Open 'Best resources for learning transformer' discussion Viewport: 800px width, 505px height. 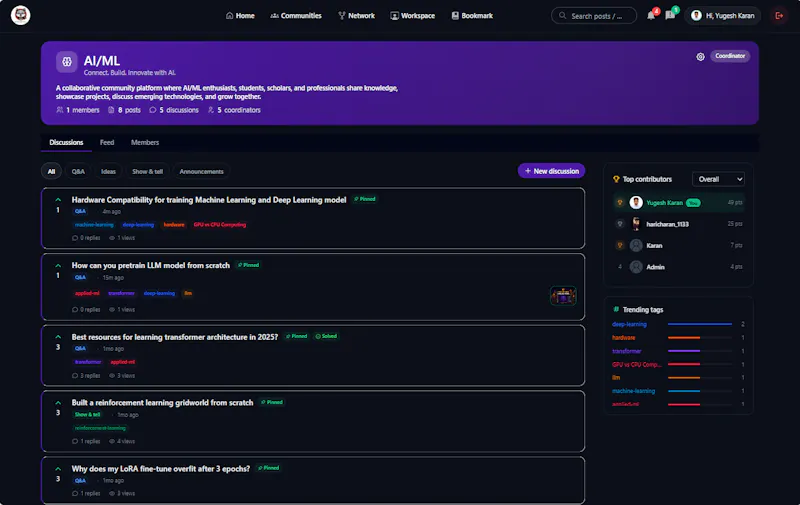click(174, 337)
